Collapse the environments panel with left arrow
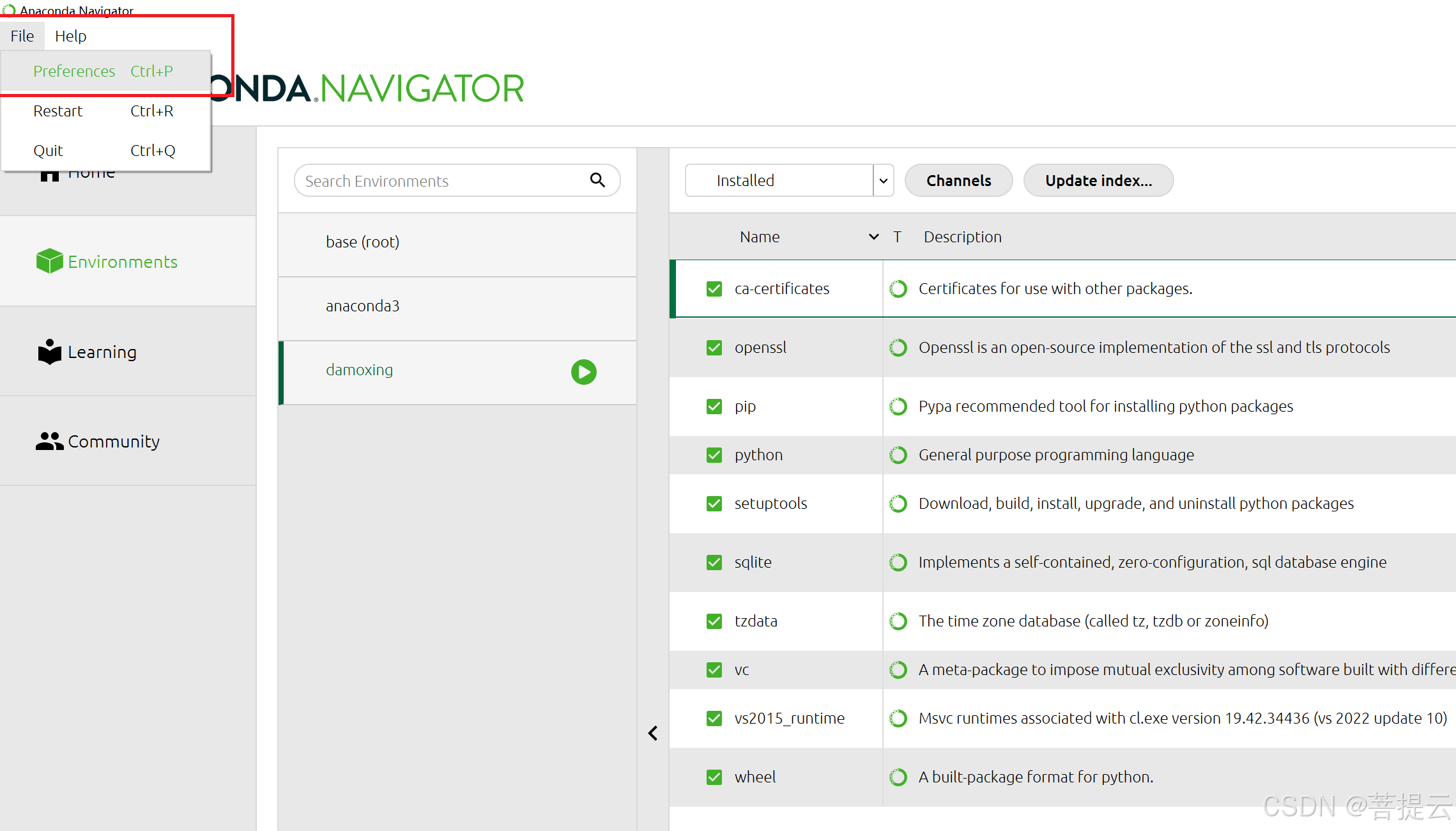This screenshot has height=831, width=1456. coord(652,733)
